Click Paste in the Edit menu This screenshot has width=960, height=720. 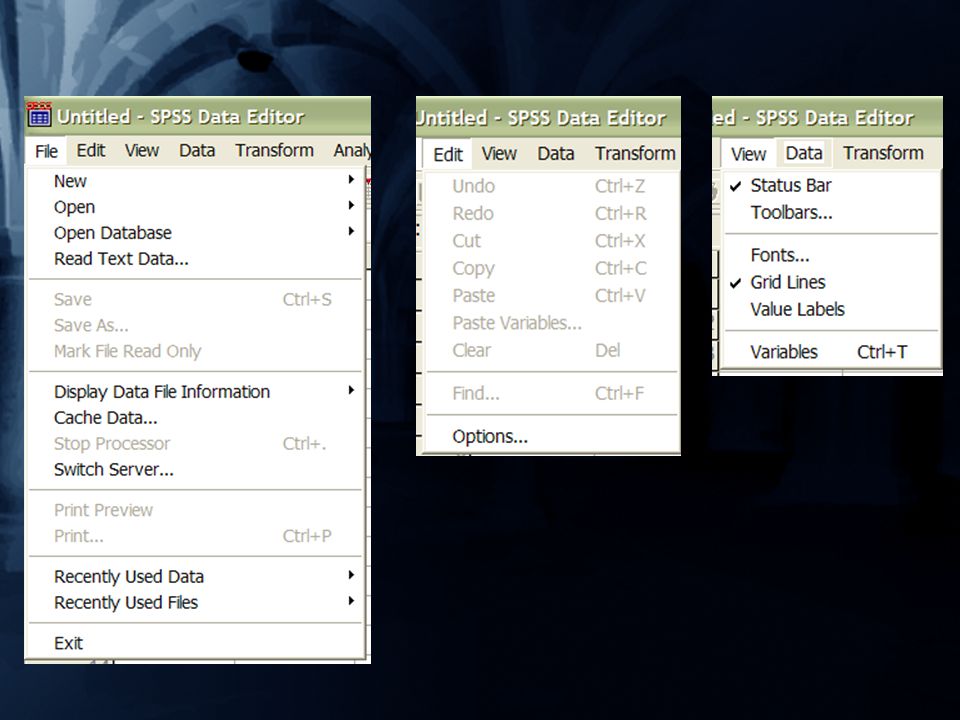click(552, 296)
